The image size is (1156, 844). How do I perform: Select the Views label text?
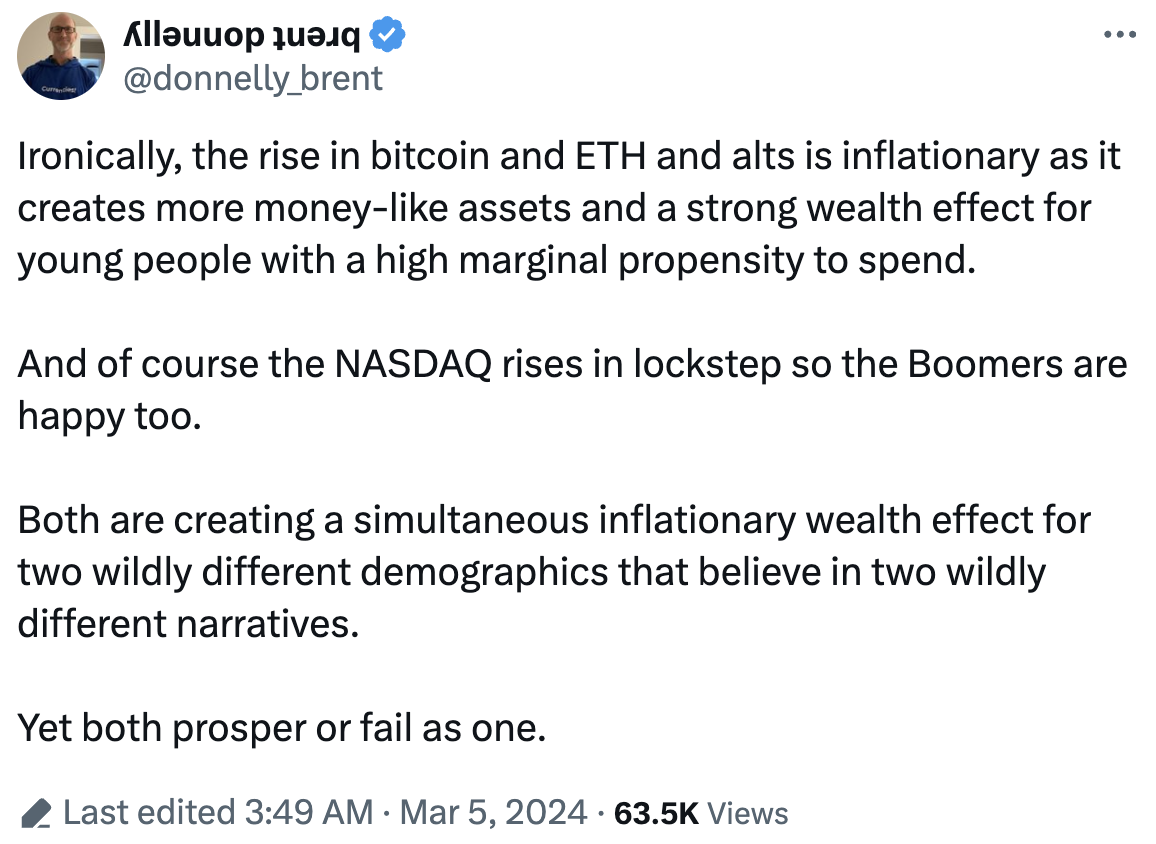(748, 812)
